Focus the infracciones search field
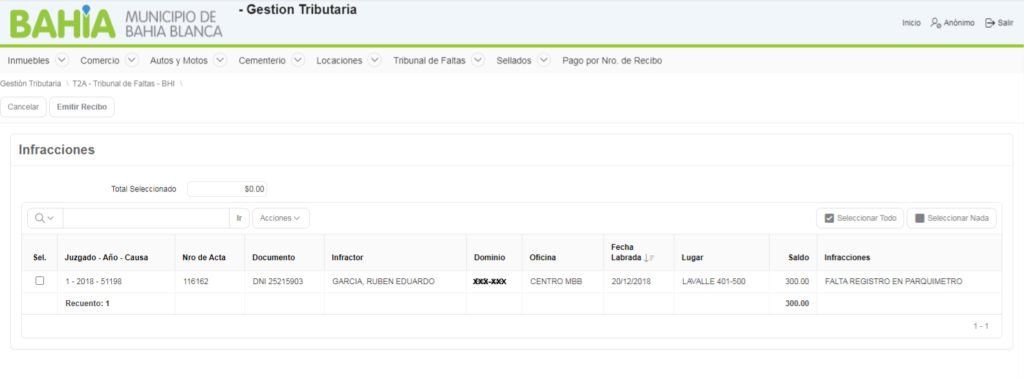The image size is (1024, 378). point(146,218)
